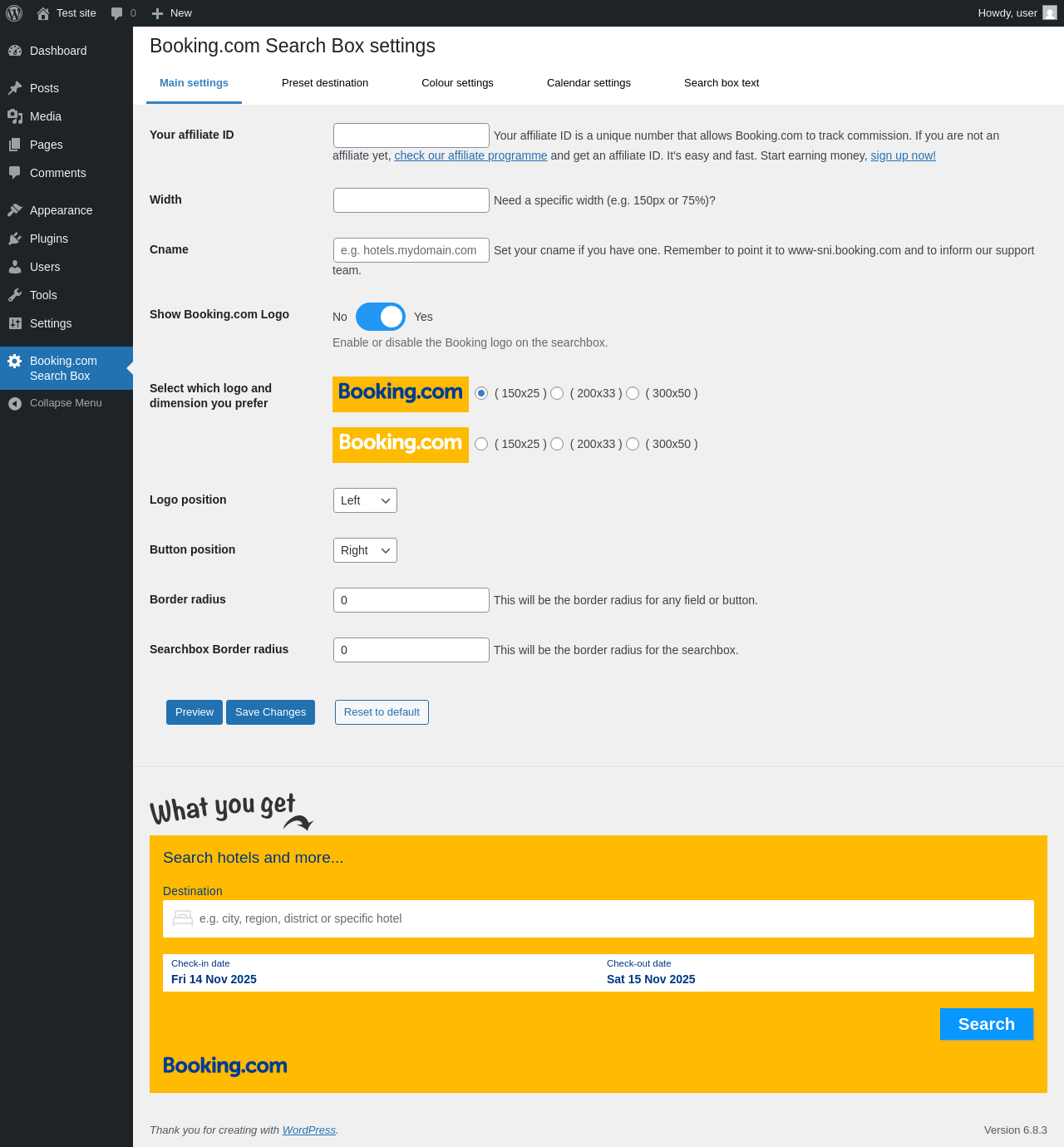Screen dimensions: 1064x1147
Task: Click the white-text Booking.com logo thumbnail
Action: click(x=401, y=445)
